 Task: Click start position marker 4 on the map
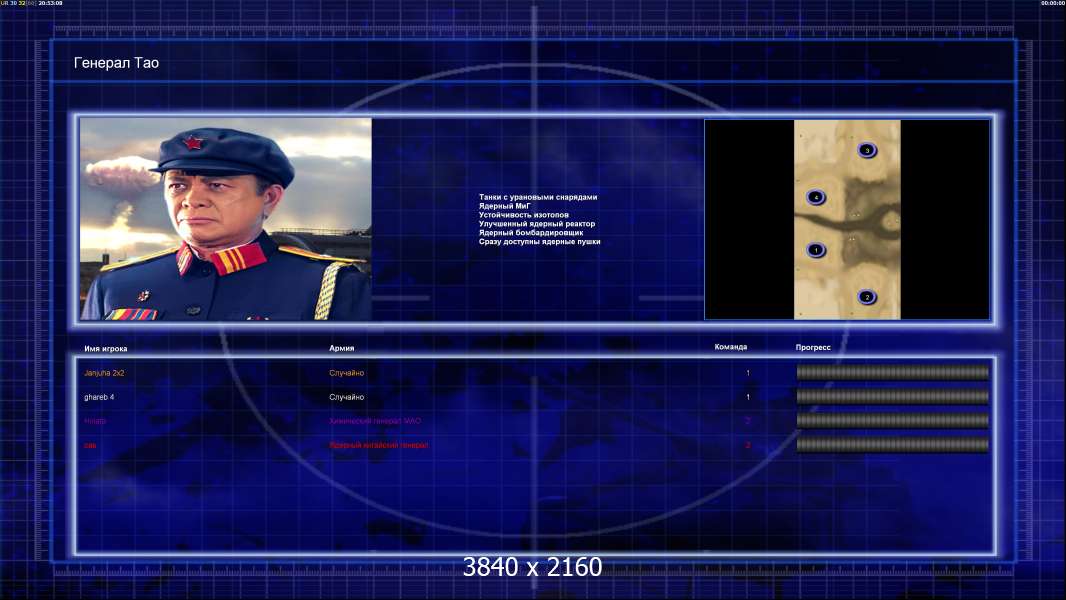[x=816, y=197]
